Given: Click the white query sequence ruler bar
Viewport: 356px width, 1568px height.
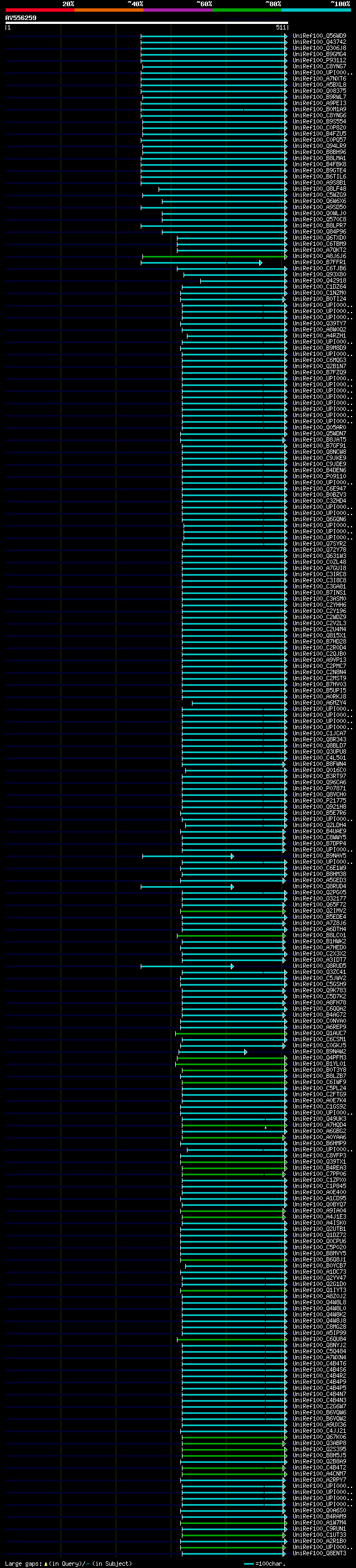Looking at the screenshot, I should 147,23.
